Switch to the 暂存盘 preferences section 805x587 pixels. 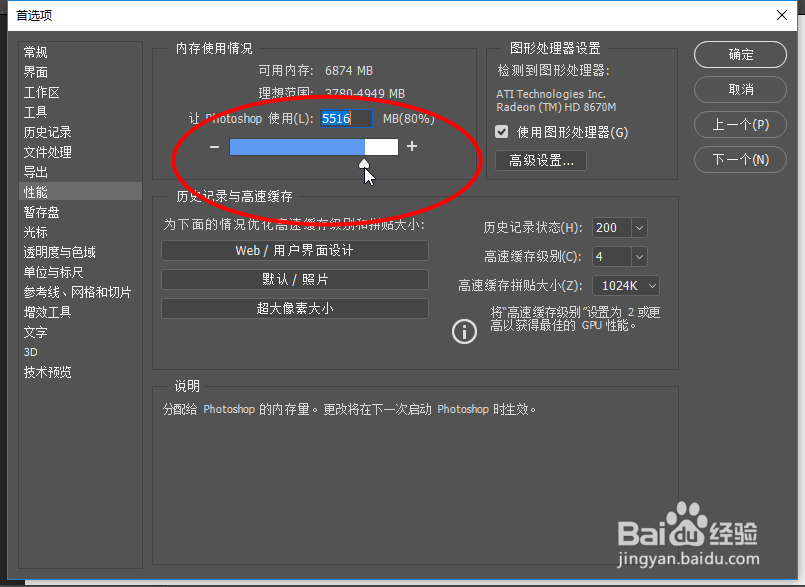click(41, 211)
